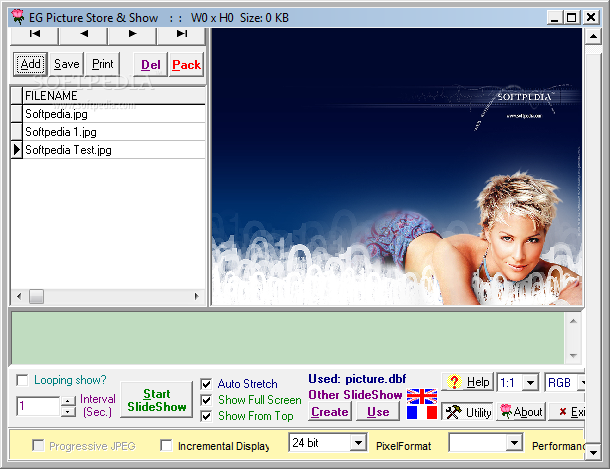Click Create slideshow button

pos(330,411)
